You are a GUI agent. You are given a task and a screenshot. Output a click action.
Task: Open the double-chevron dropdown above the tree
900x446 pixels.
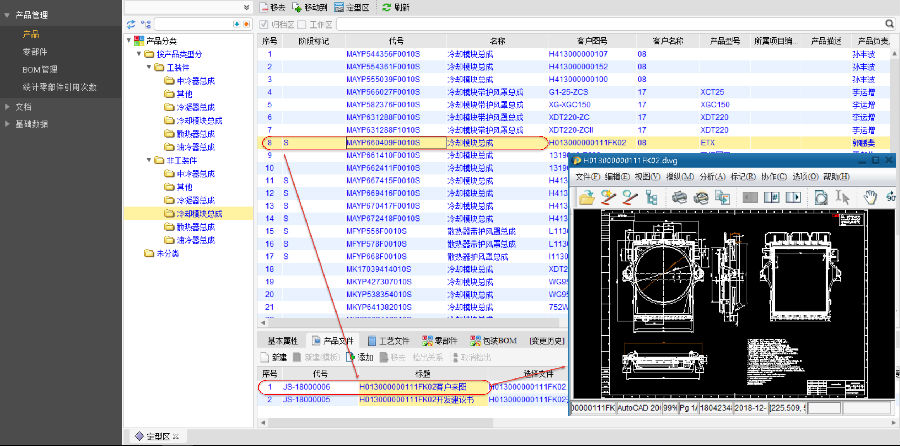[246, 7]
